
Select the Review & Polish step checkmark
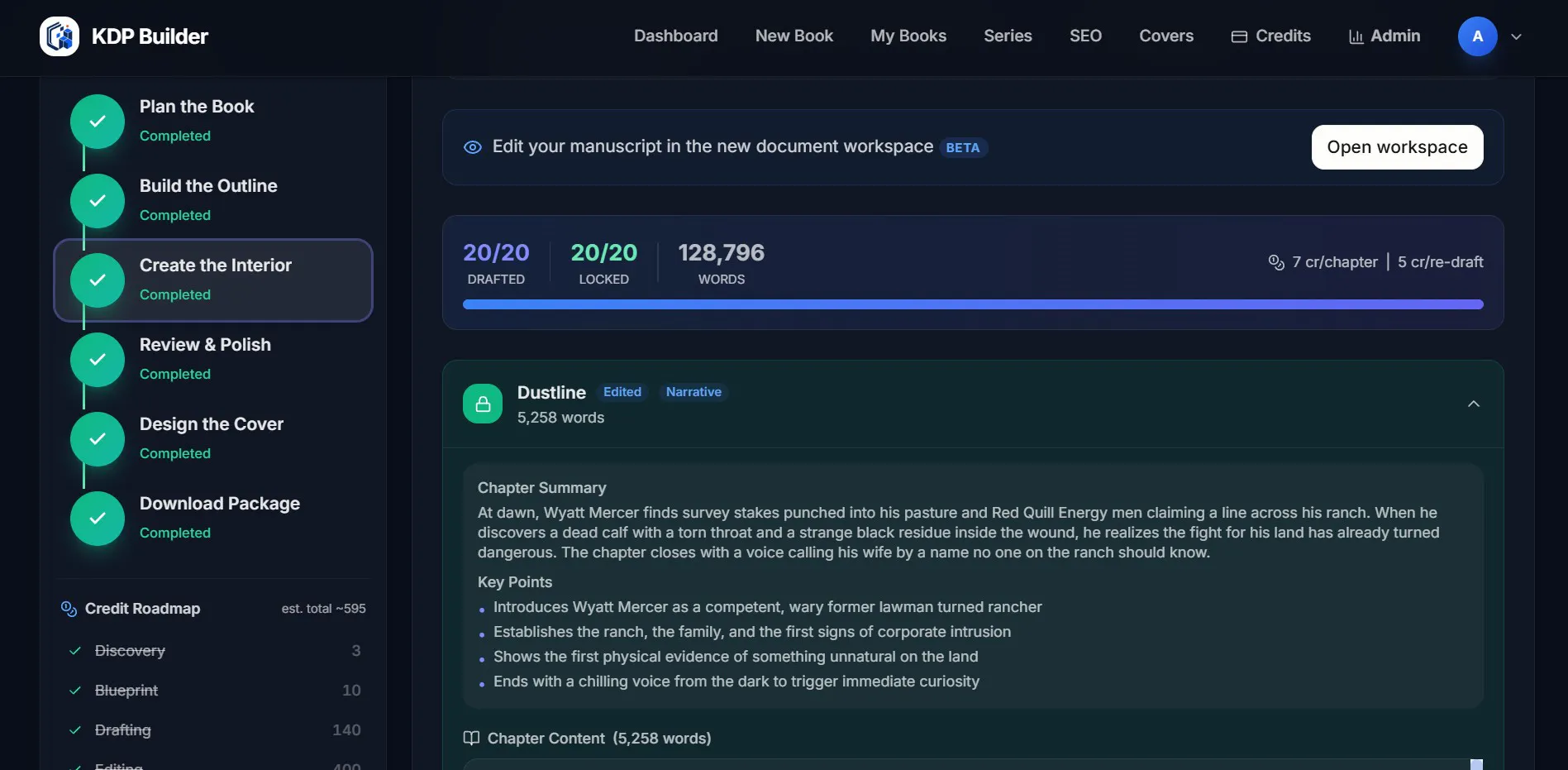[x=98, y=360]
